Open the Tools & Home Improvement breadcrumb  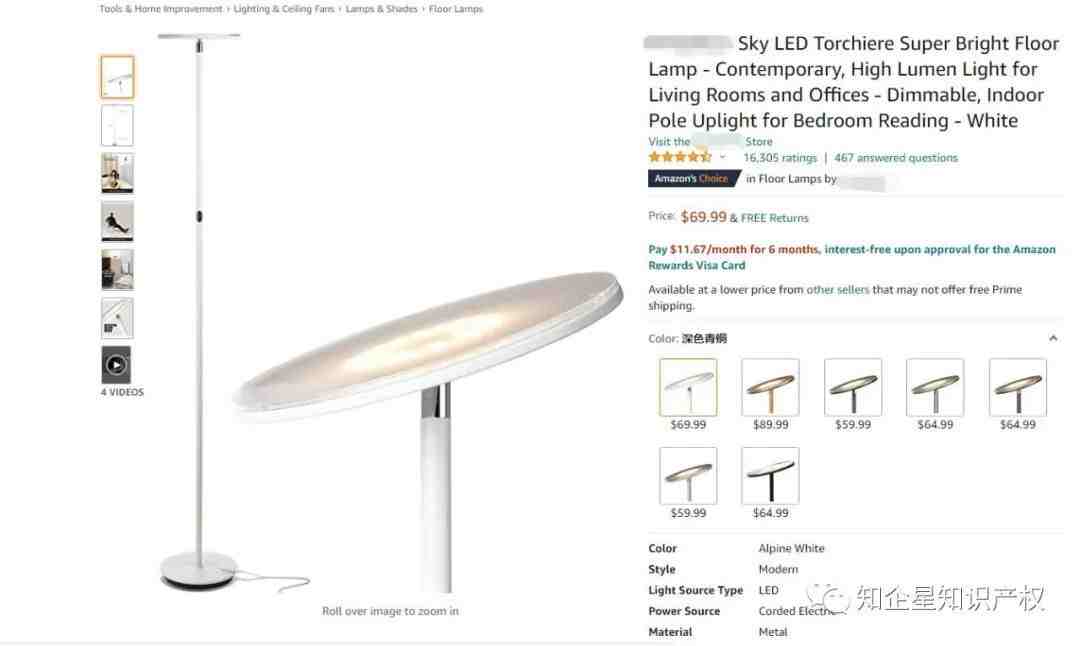click(160, 9)
